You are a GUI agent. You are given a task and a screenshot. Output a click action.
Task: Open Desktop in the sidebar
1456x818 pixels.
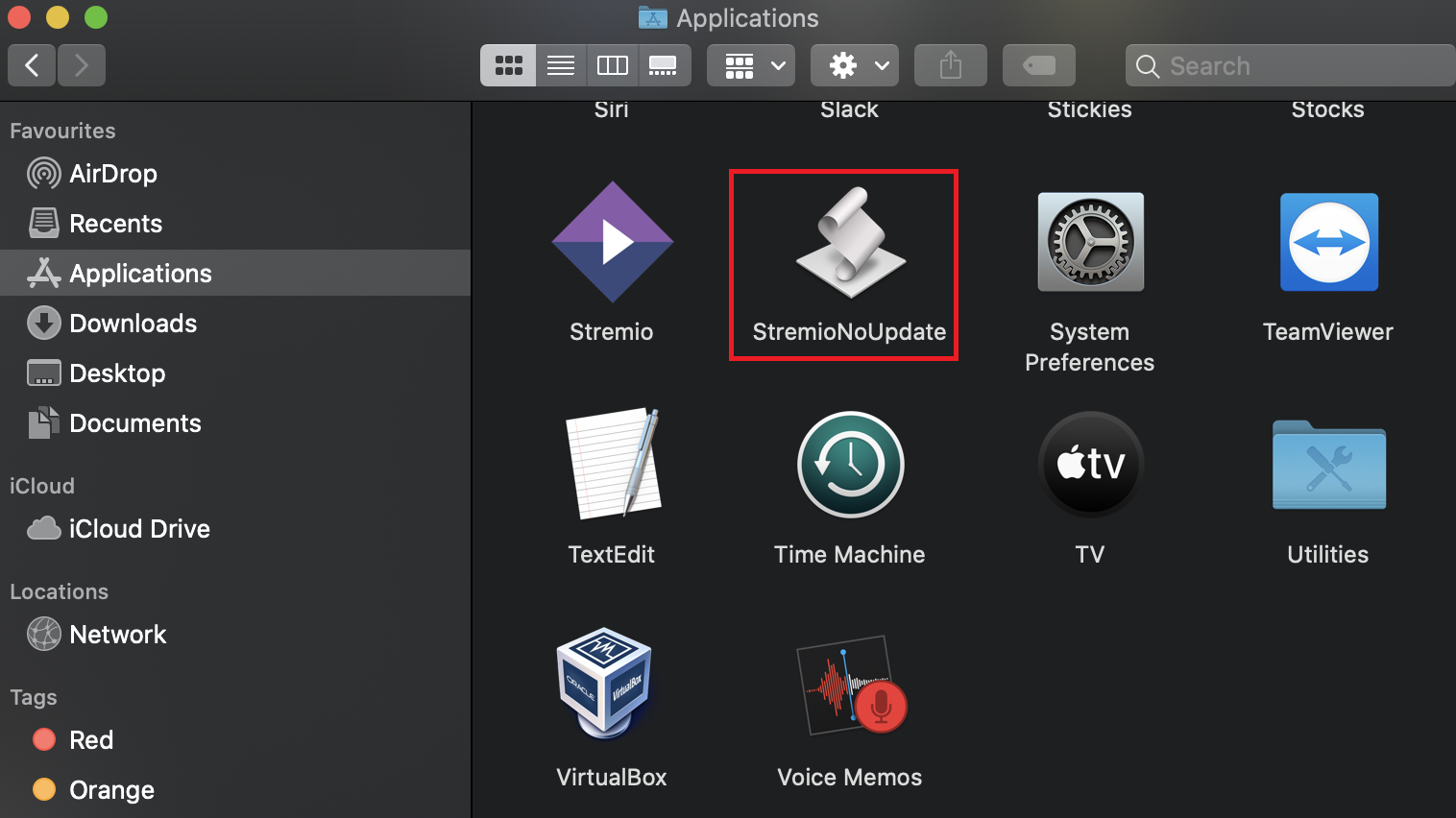(x=235, y=373)
